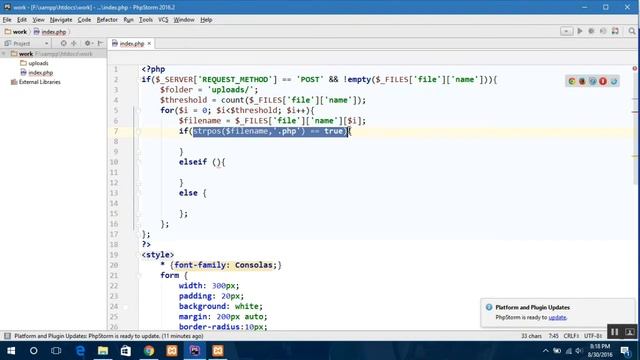Open Action Center notifications icon
The width and height of the screenshot is (640, 360).
(x=625, y=351)
